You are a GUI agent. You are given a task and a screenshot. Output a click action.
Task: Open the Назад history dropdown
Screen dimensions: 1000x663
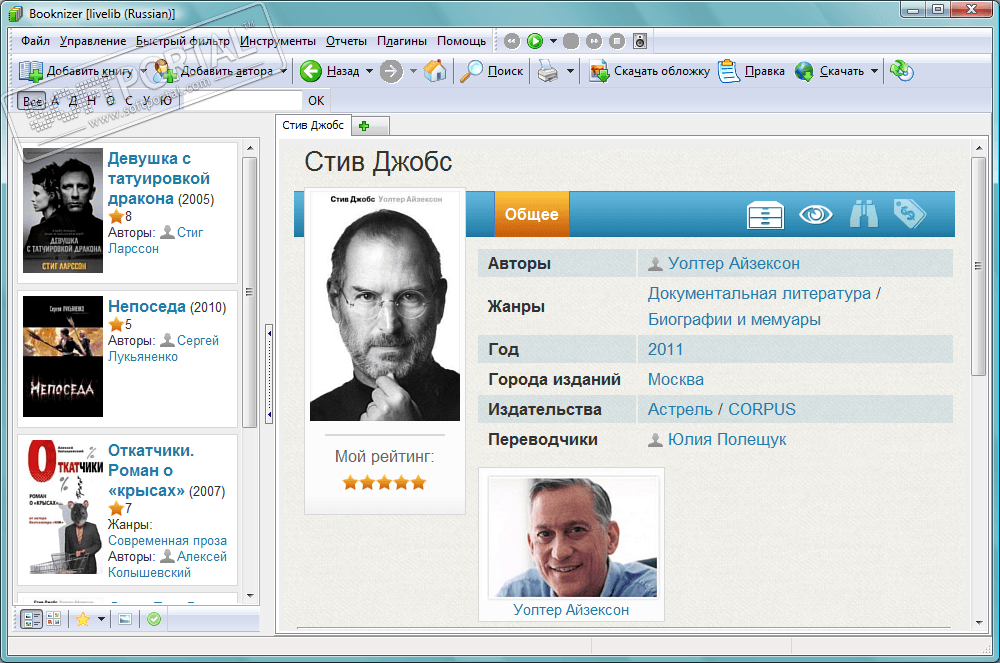point(369,71)
